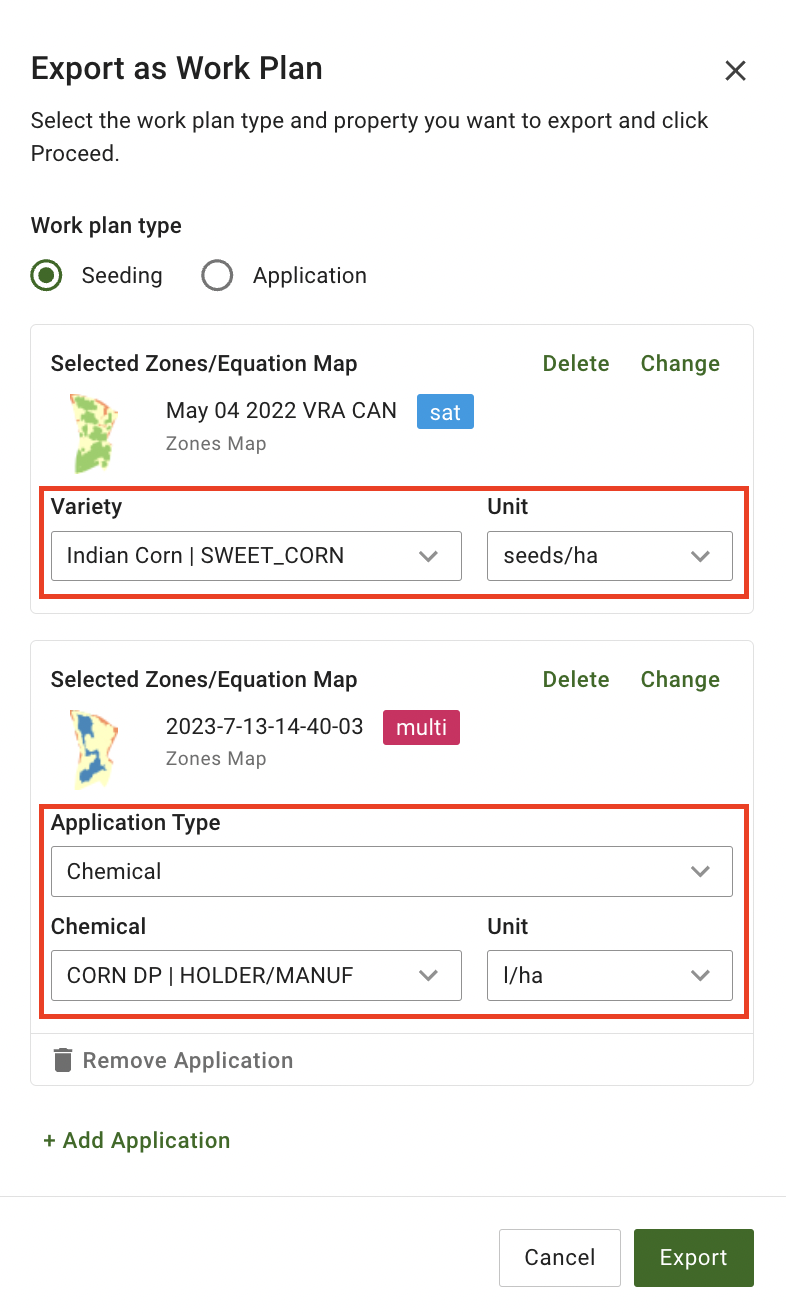
Task: Click the + Add Application link
Action: [x=137, y=1140]
